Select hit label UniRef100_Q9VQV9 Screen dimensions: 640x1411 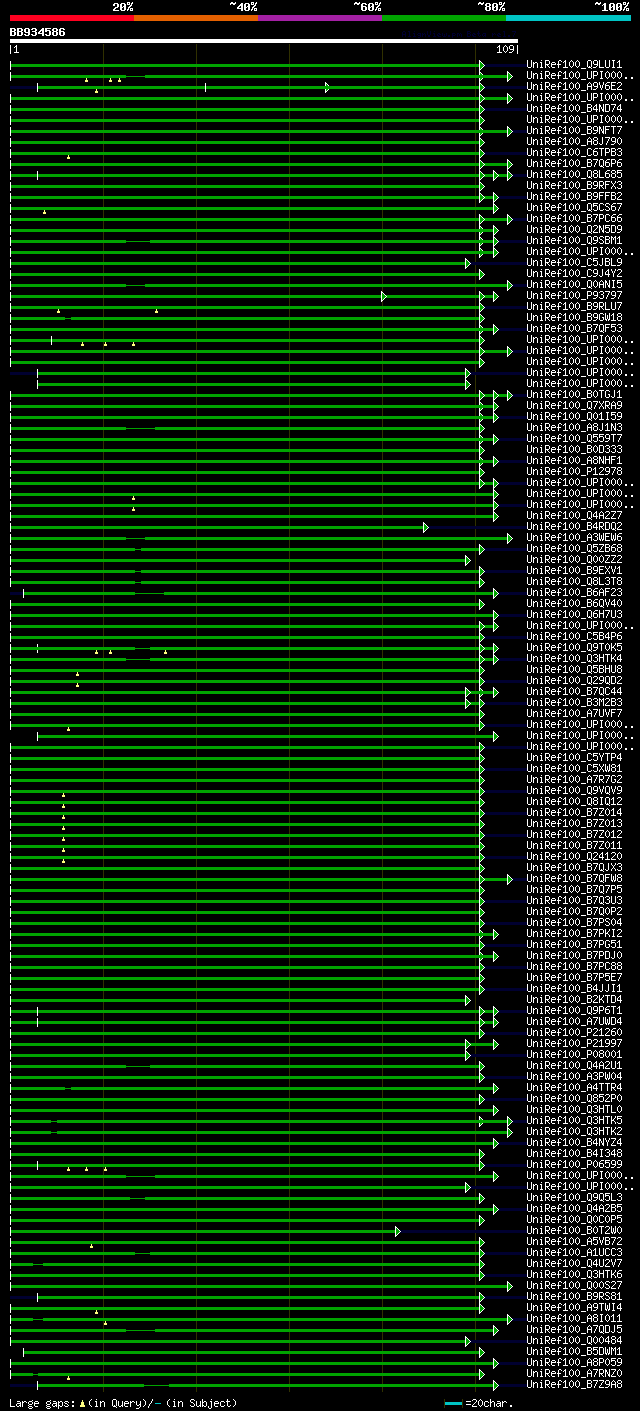574,791
